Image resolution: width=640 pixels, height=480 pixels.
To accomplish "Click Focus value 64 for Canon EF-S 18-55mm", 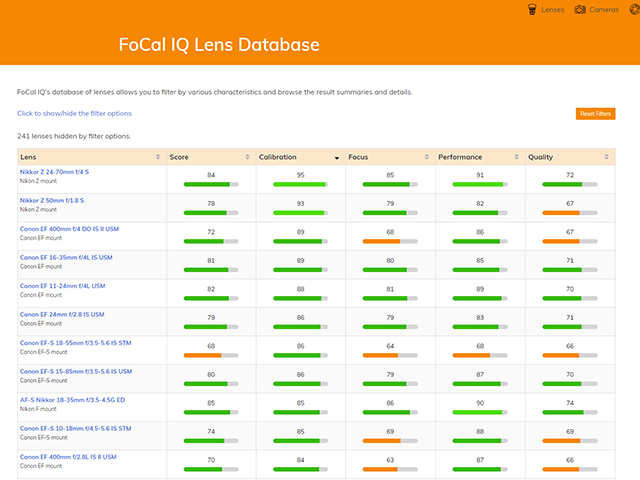I will tap(390, 346).
